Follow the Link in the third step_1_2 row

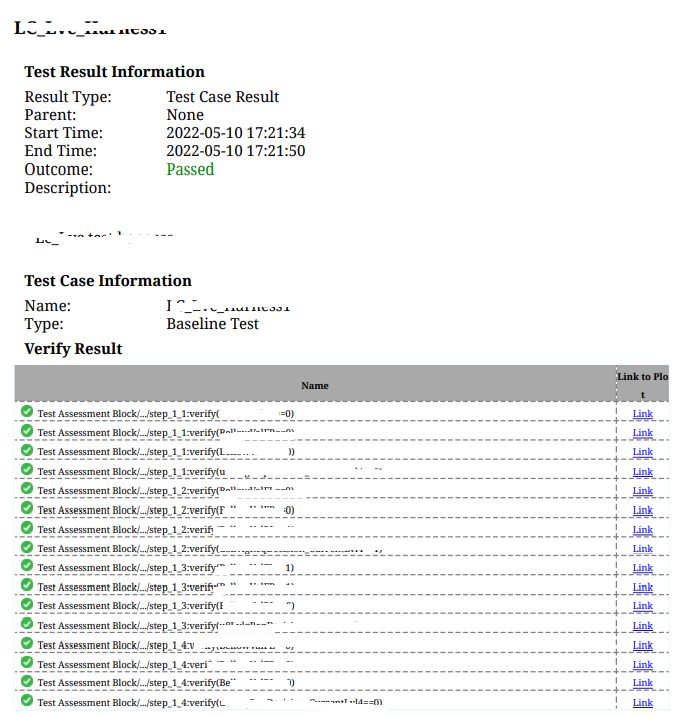pos(642,530)
